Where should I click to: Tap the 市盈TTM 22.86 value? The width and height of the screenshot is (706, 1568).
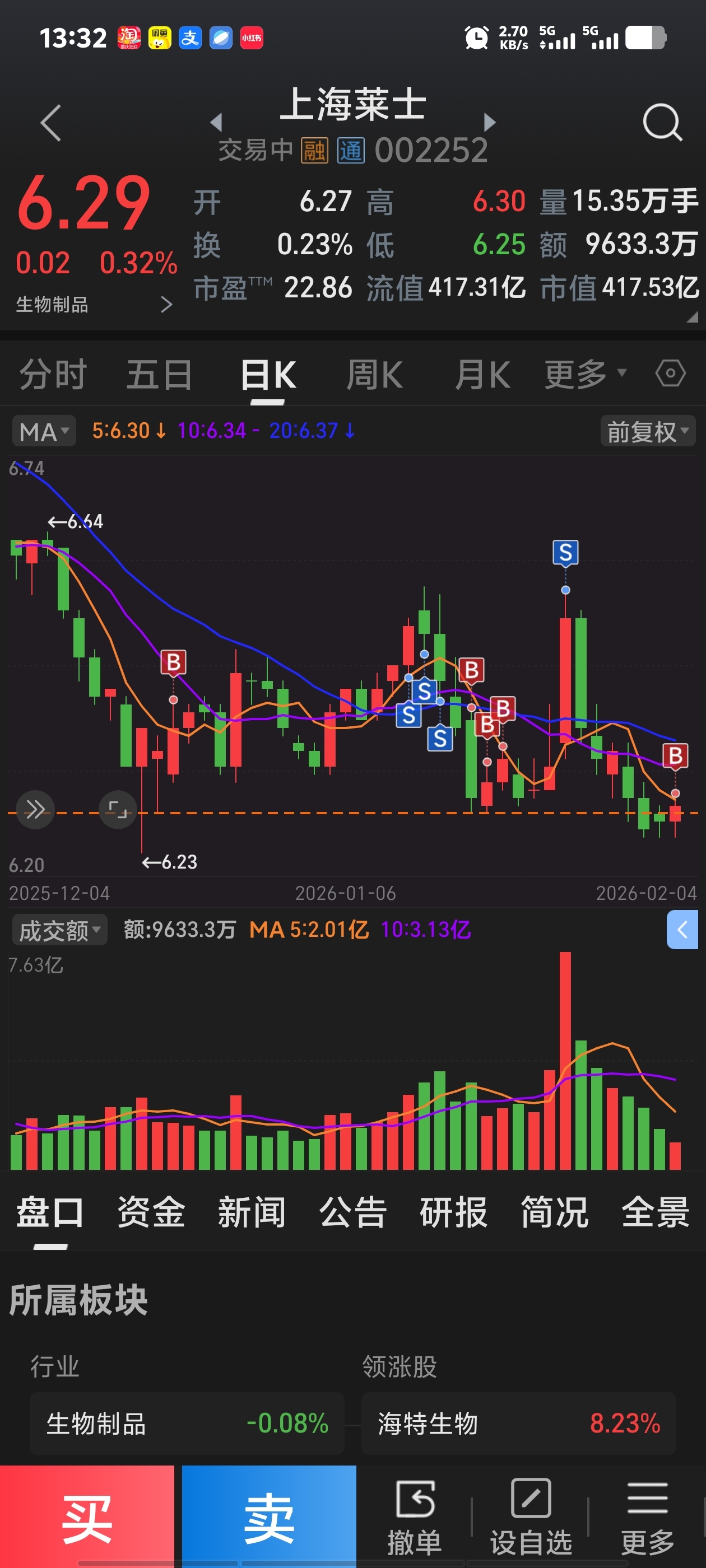coord(318,288)
